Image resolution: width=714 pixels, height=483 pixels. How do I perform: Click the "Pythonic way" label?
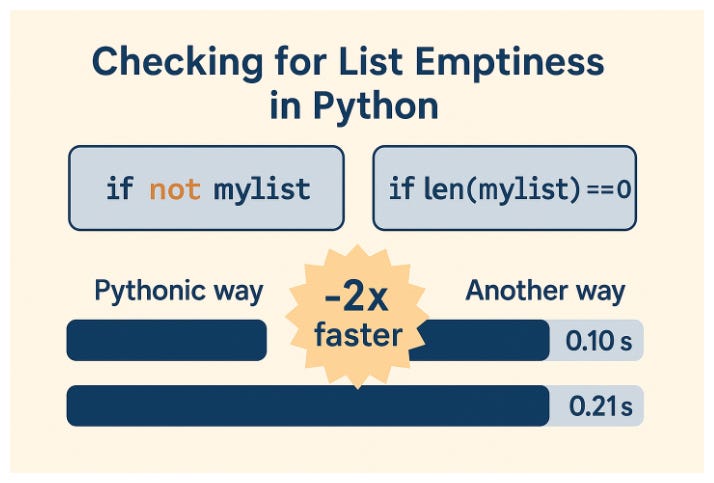tap(178, 291)
